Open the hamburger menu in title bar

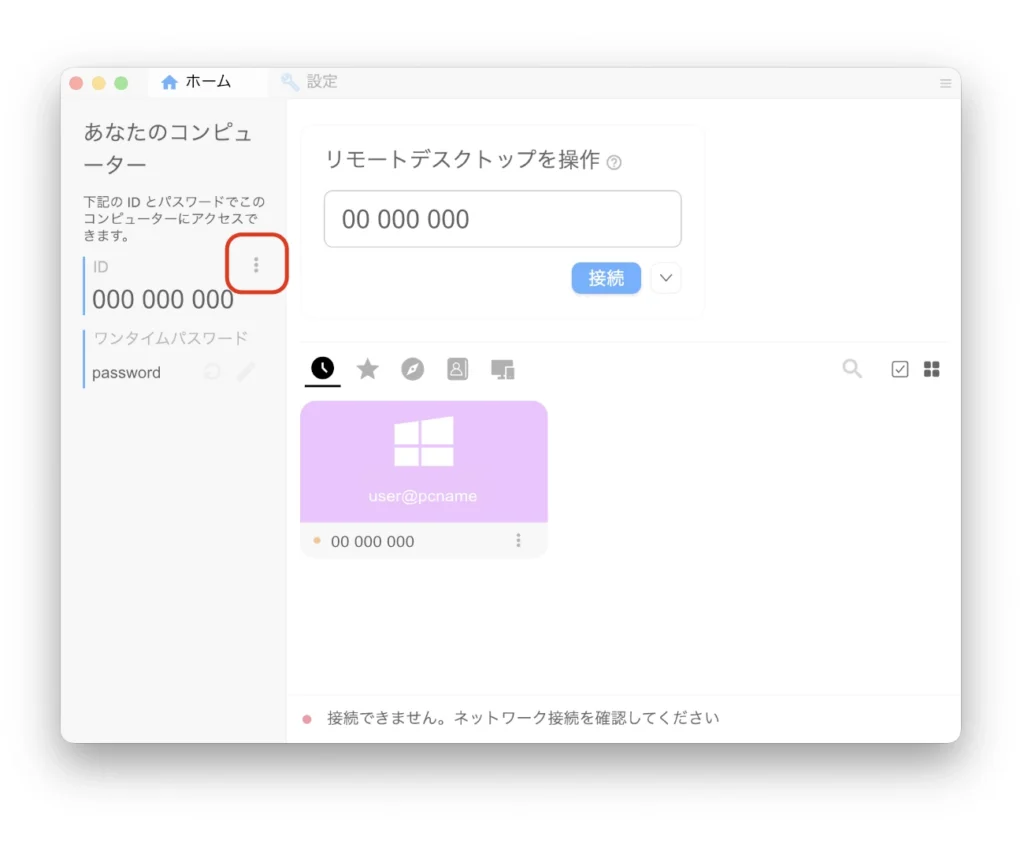point(945,83)
